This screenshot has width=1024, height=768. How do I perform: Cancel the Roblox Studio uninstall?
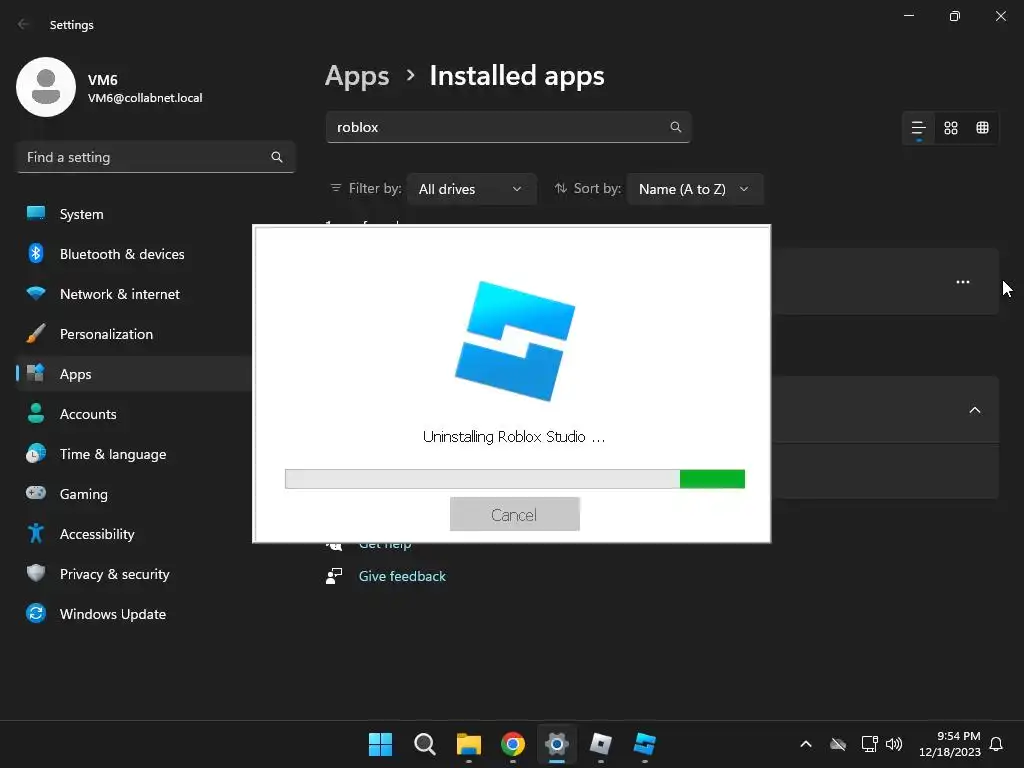click(515, 514)
